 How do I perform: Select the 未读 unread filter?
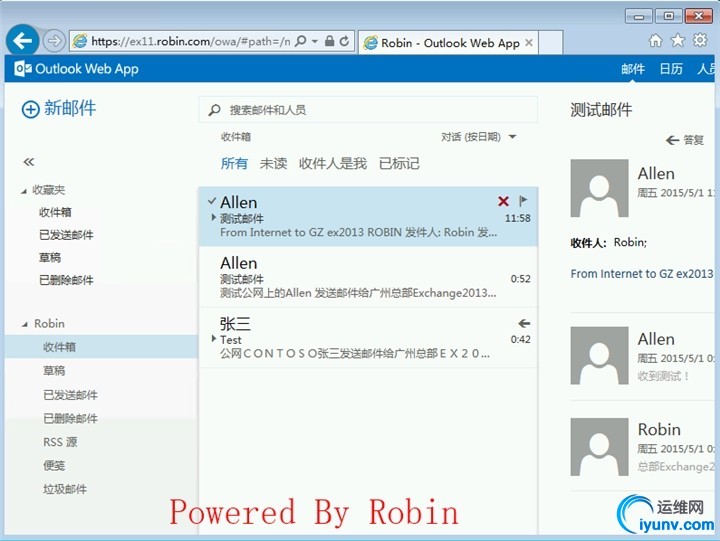(273, 163)
